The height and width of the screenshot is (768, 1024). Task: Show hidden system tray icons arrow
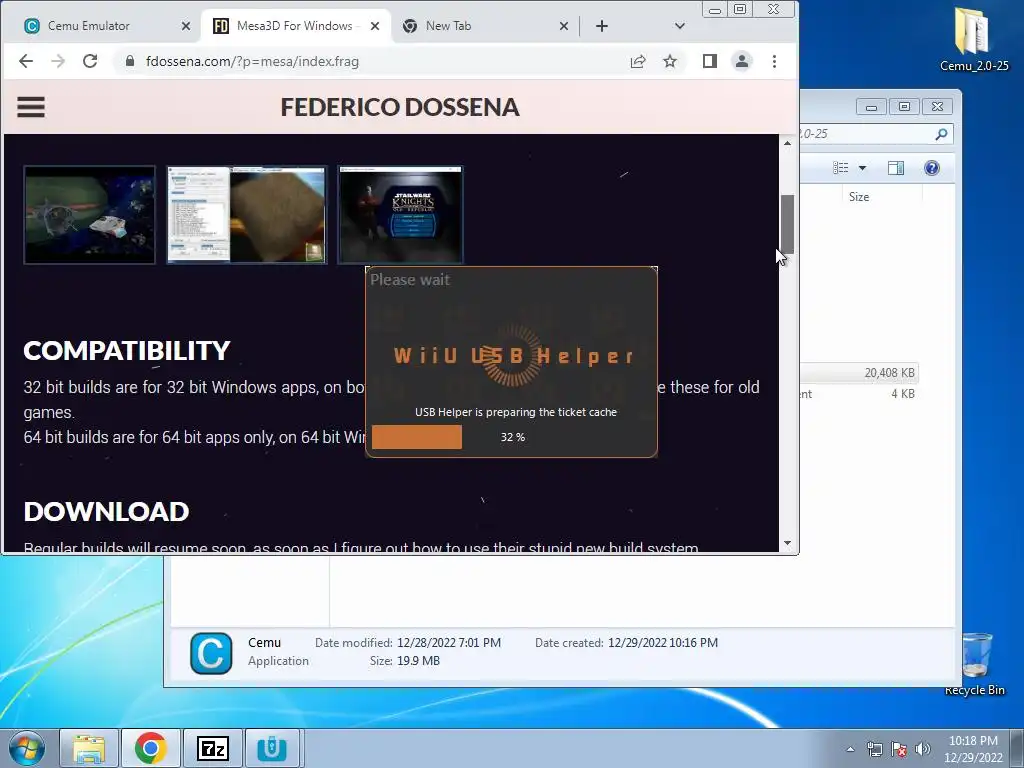pyautogui.click(x=850, y=749)
